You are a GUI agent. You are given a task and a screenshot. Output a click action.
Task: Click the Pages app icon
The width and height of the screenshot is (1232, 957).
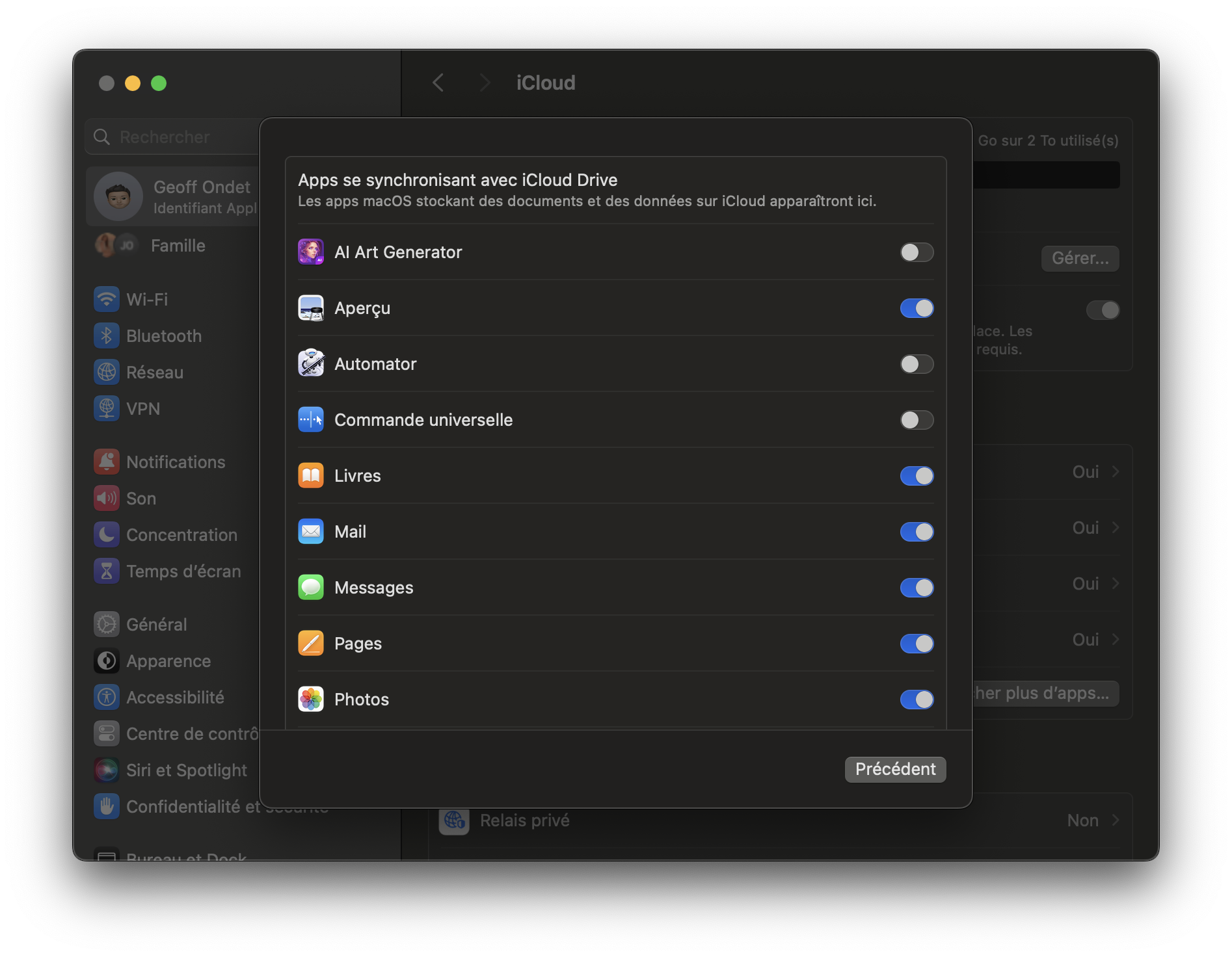[x=310, y=644]
